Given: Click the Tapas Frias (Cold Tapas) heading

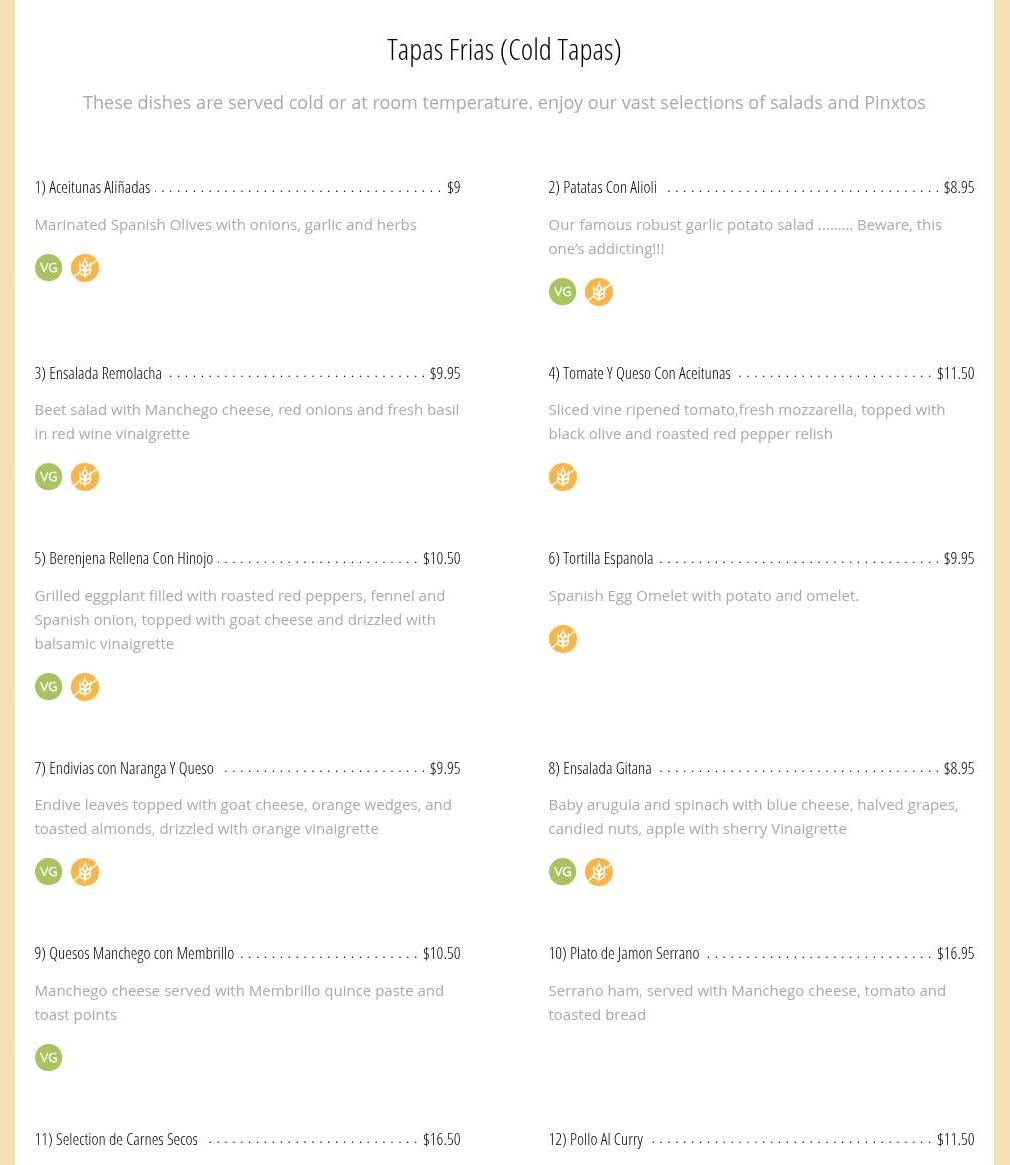Looking at the screenshot, I should (504, 50).
